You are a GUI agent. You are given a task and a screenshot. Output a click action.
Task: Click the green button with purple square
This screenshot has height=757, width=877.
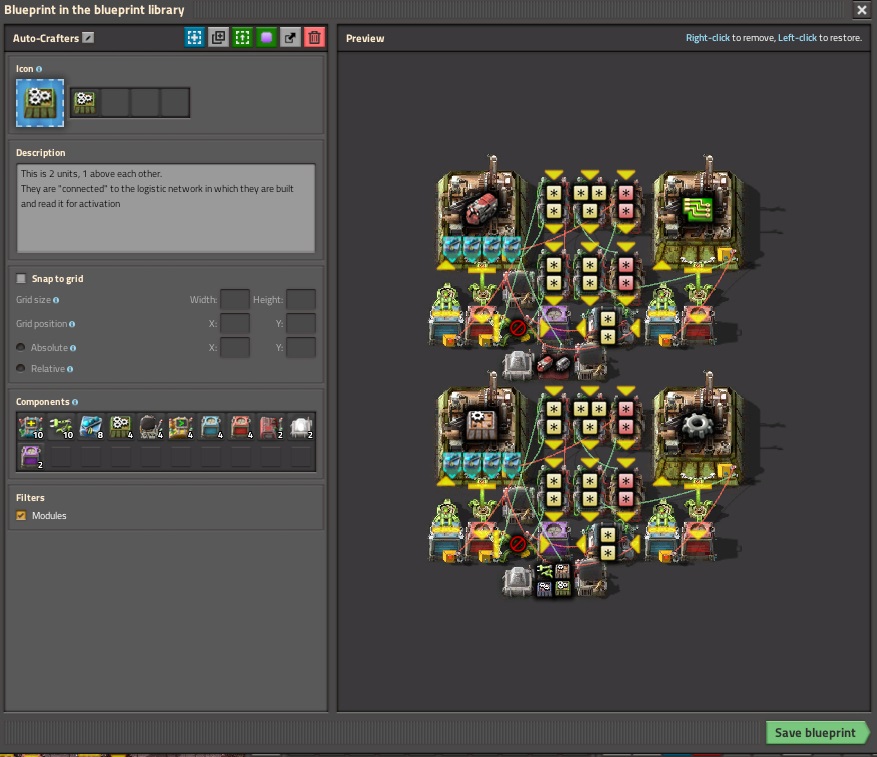(x=266, y=37)
